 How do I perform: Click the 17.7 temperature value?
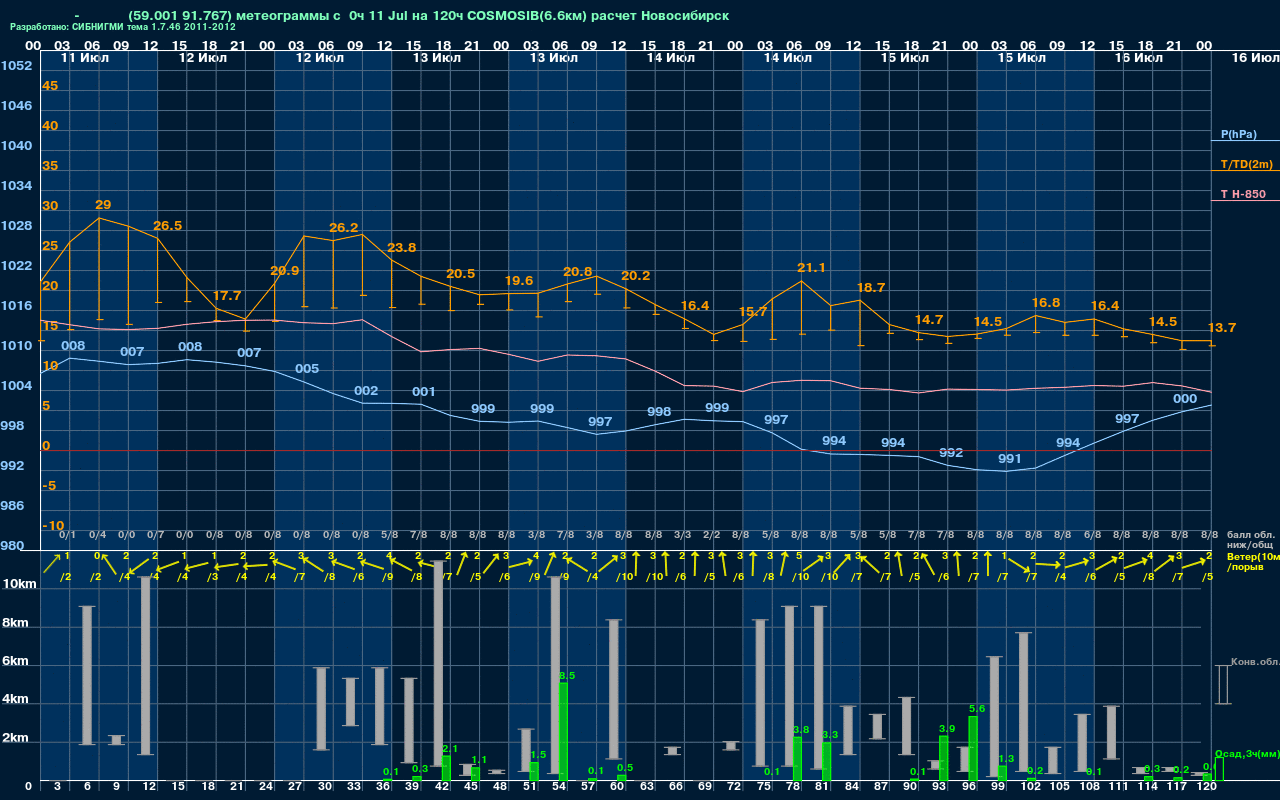(x=227, y=296)
